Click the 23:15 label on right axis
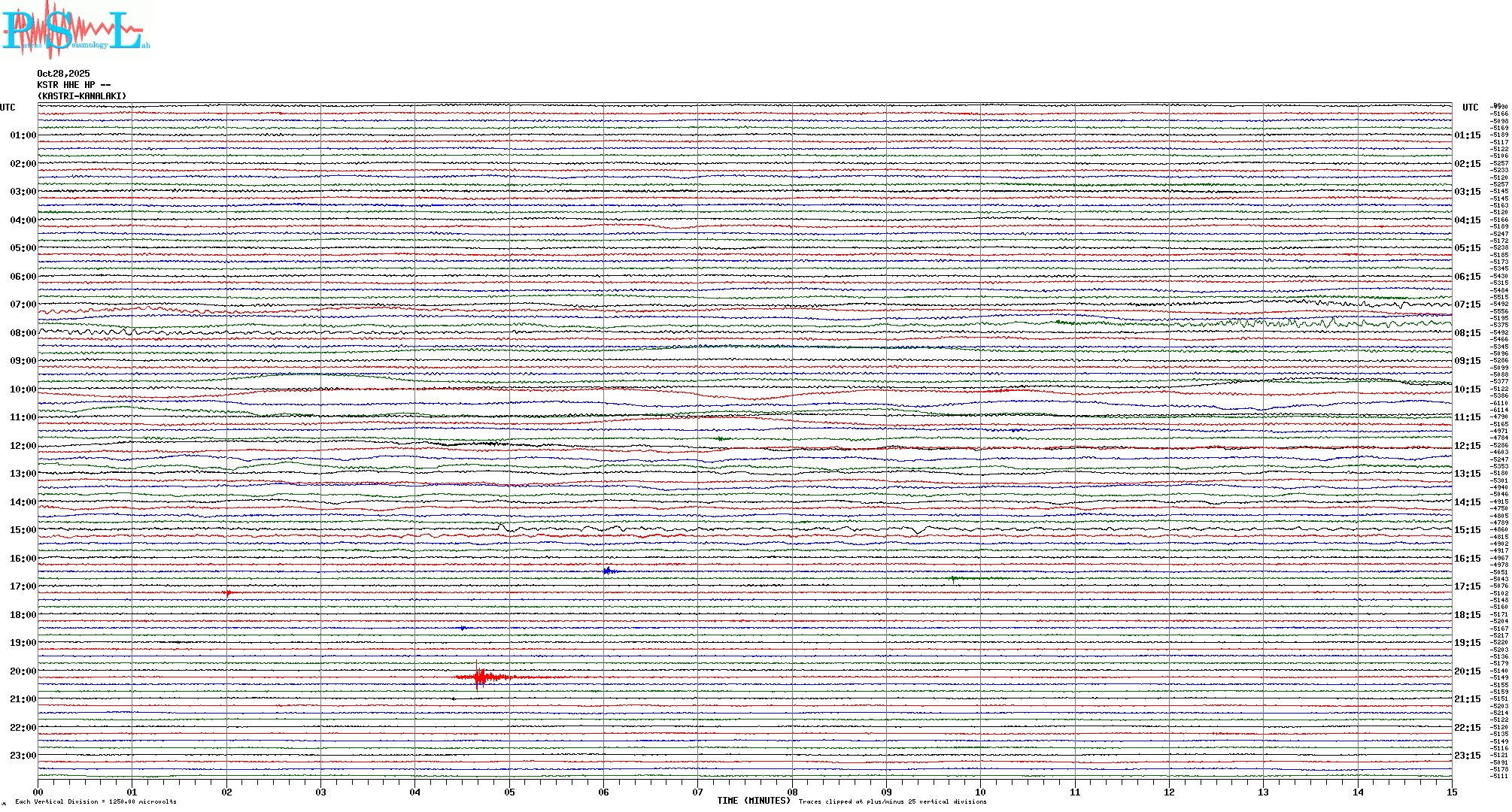Image resolution: width=1512 pixels, height=812 pixels. point(1467,756)
